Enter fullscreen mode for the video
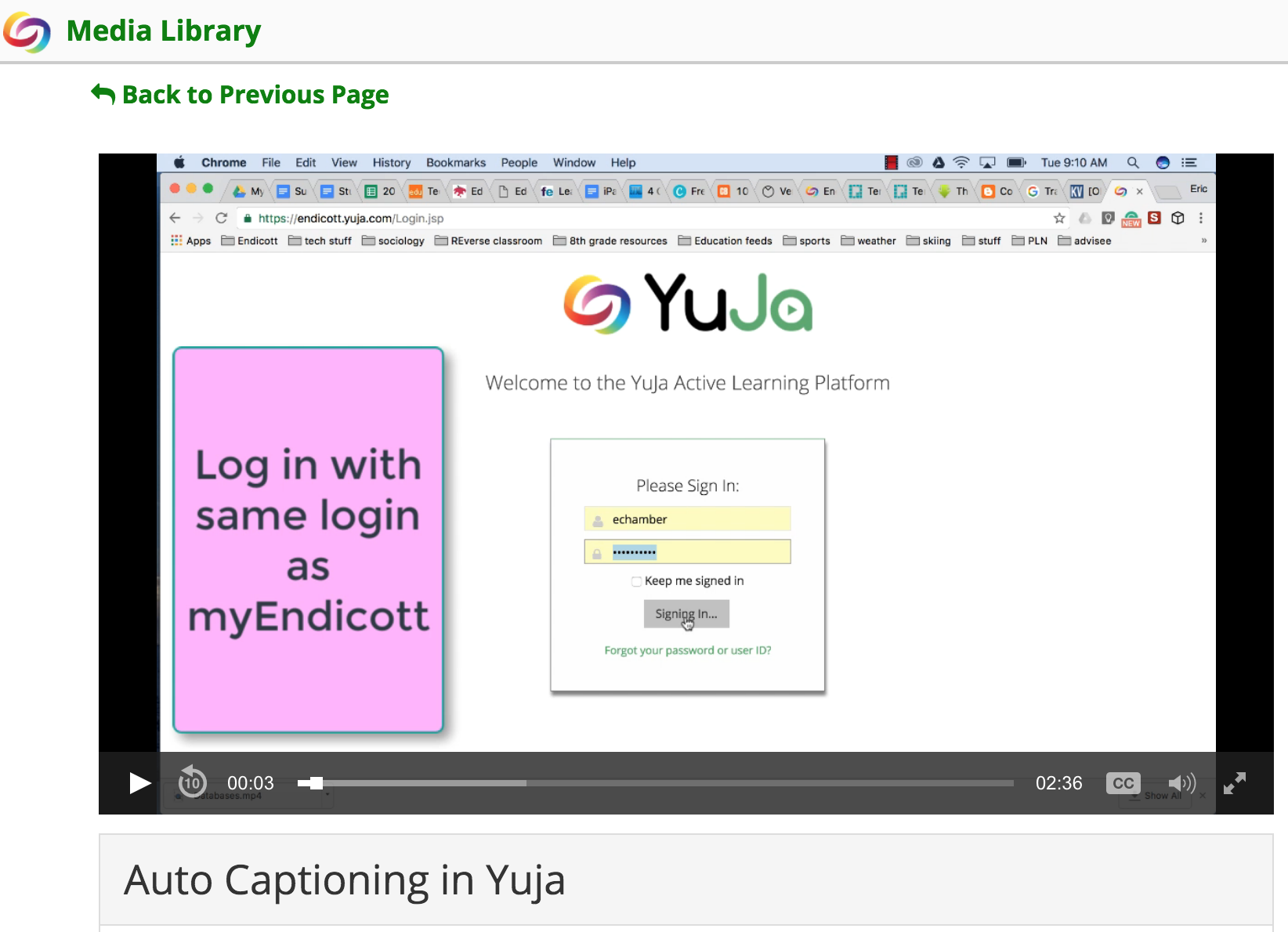The height and width of the screenshot is (932, 1288). pyautogui.click(x=1235, y=783)
